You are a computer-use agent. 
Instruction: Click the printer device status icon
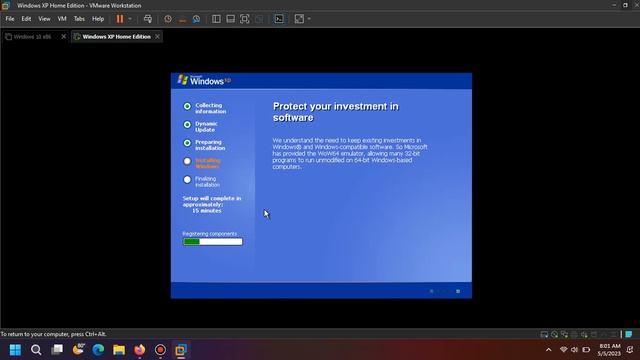574,334
